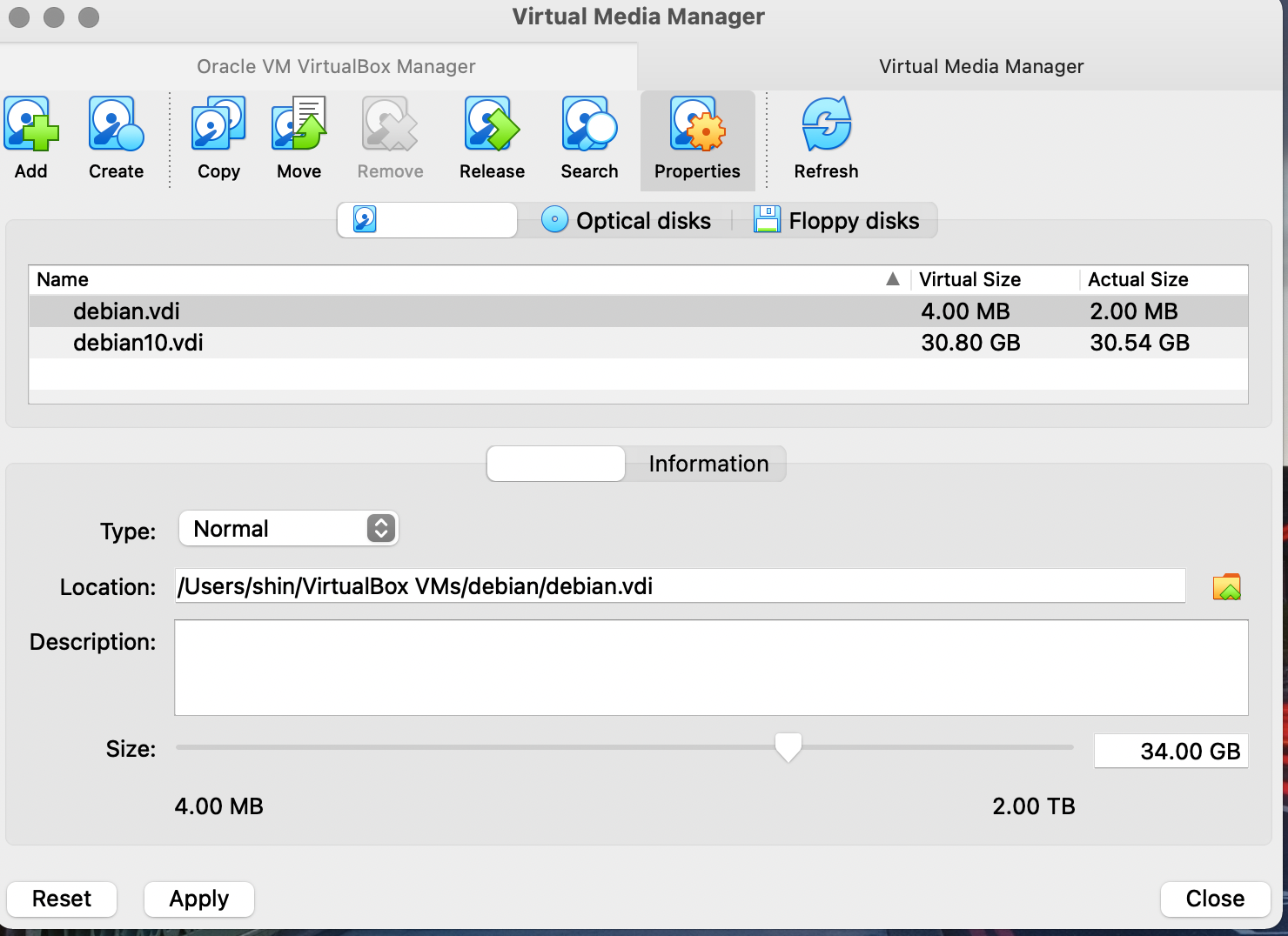Screen dimensions: 1288x936
Task: Click the Reset button
Action: tap(62, 899)
